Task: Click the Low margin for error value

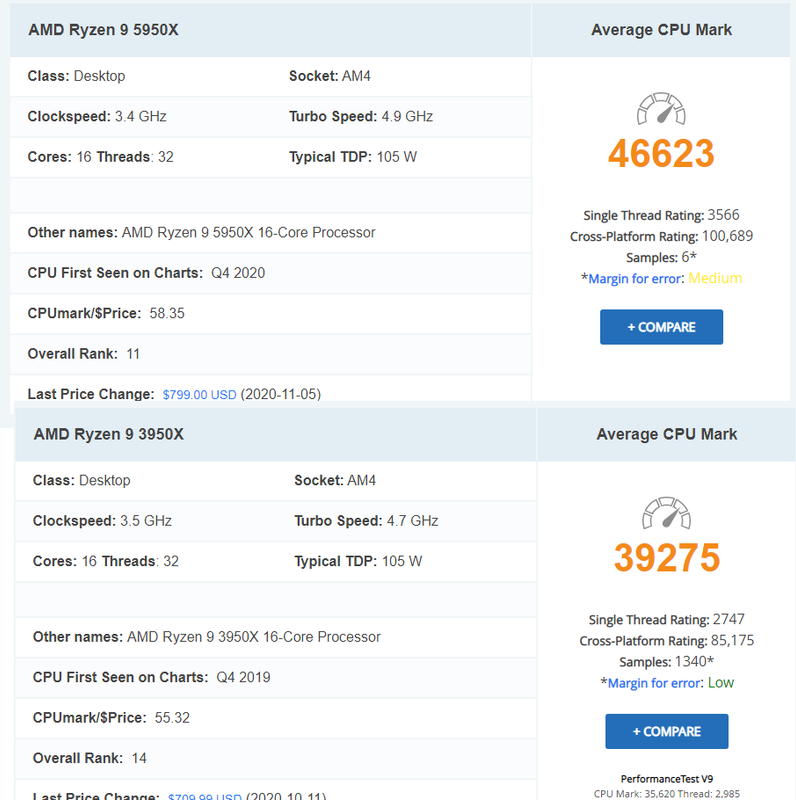Action: click(720, 683)
